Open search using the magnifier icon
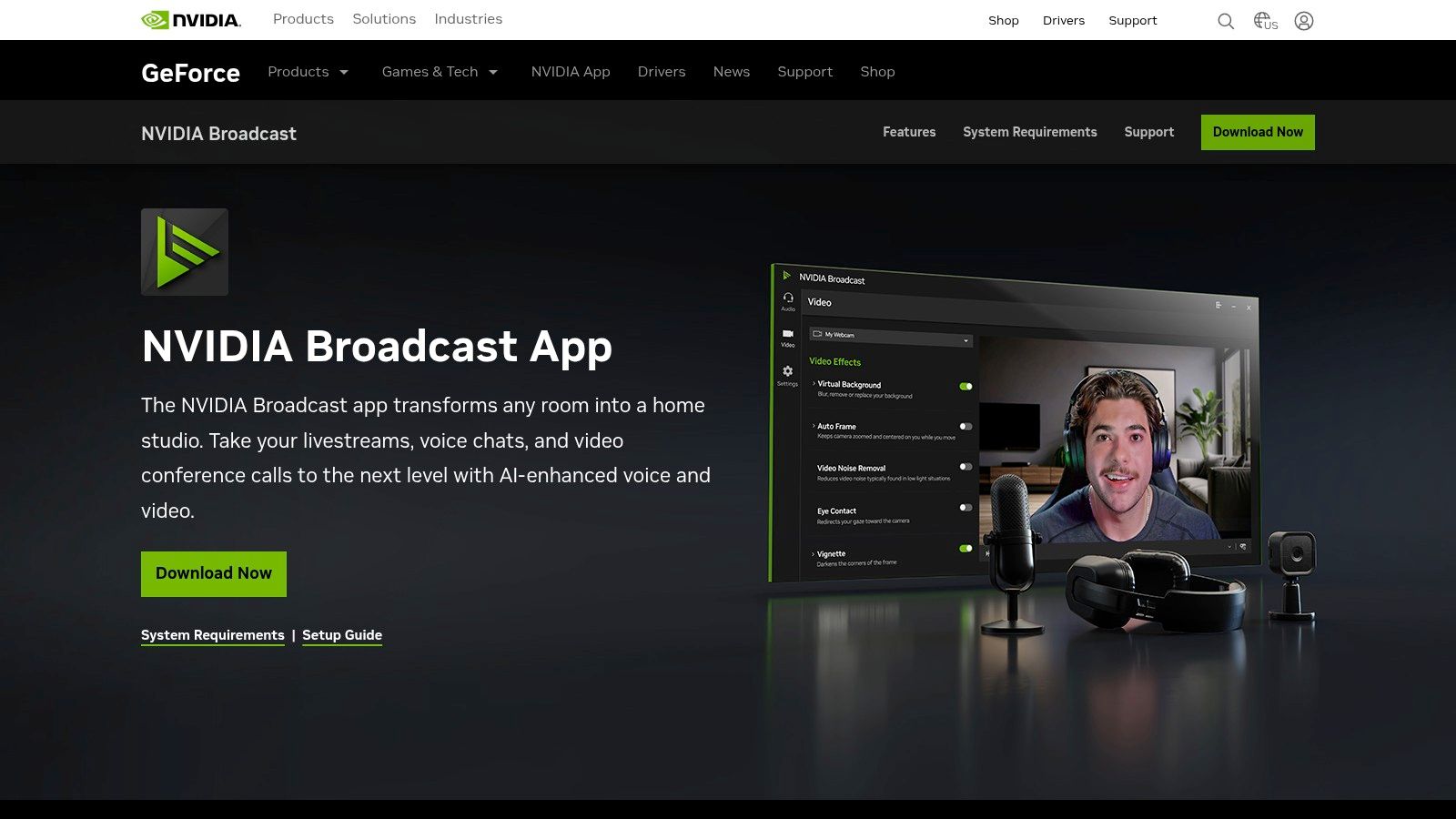Image resolution: width=1456 pixels, height=819 pixels. click(1226, 20)
